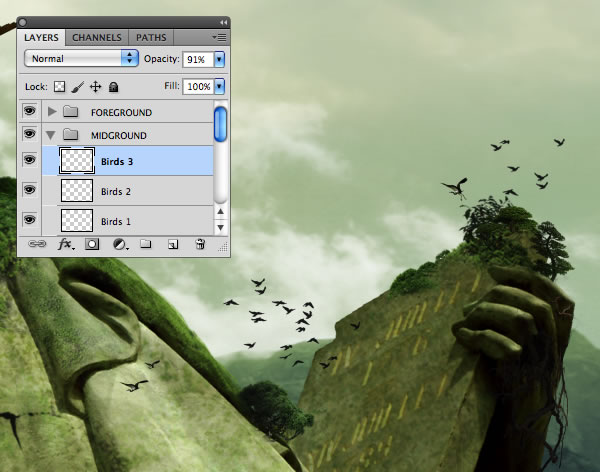Close the Layers panel window
Screen dimensions: 600x472
pyautogui.click(x=23, y=23)
